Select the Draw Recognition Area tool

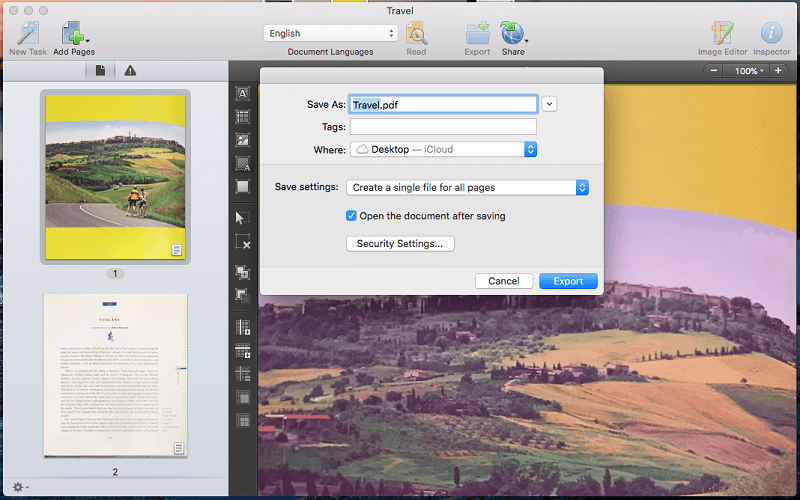(x=243, y=187)
